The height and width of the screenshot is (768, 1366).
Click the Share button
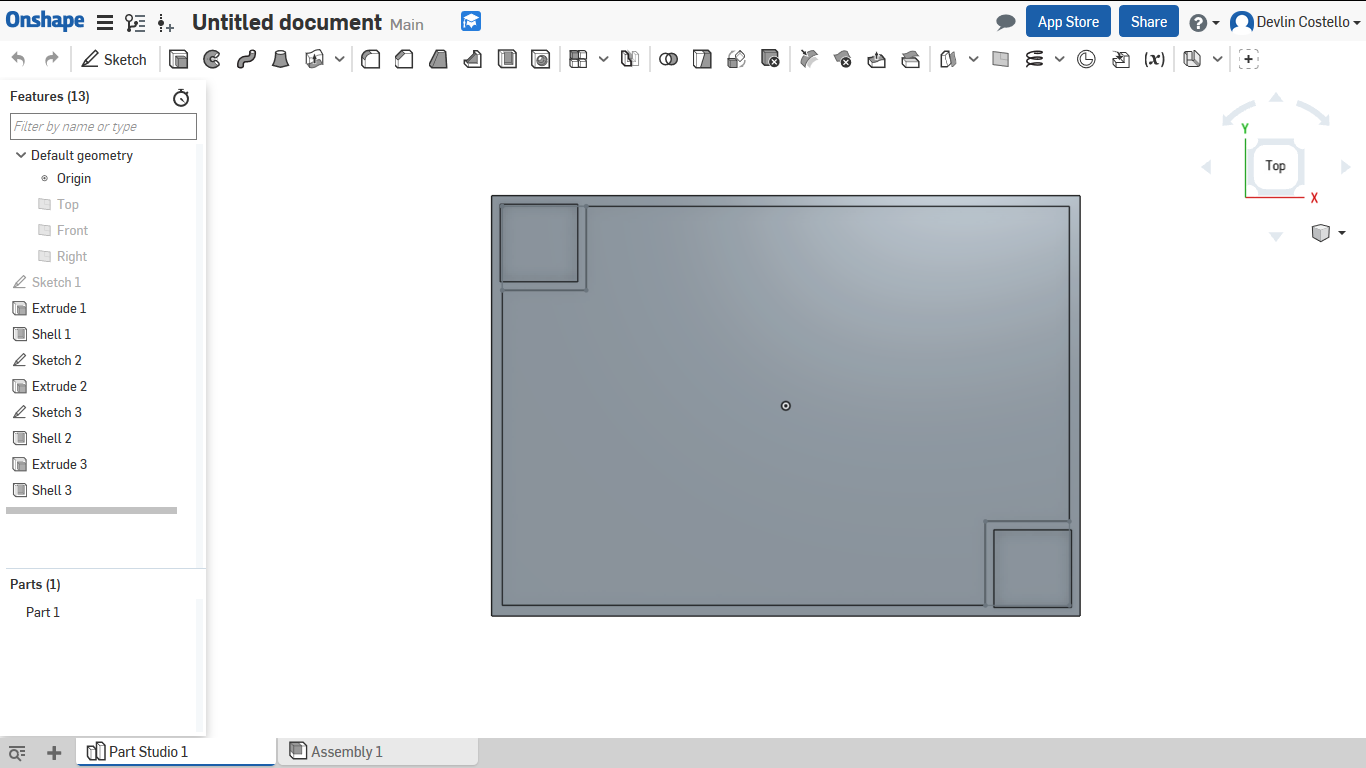click(1149, 22)
